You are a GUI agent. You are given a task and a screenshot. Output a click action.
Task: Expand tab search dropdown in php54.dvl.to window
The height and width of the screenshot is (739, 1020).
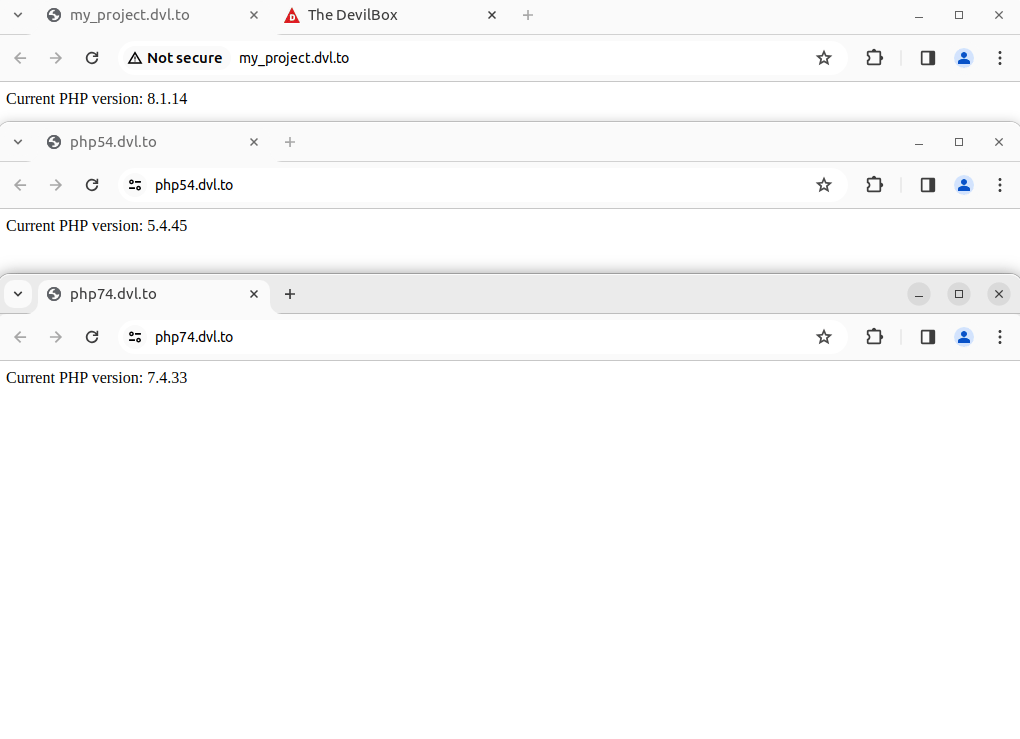18,142
